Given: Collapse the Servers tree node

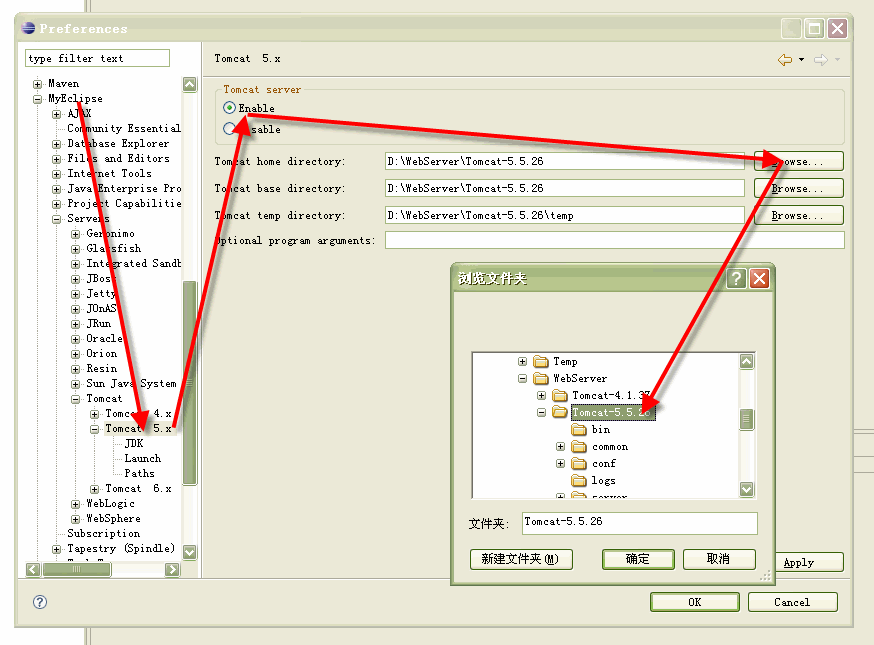Looking at the screenshot, I should click(56, 219).
